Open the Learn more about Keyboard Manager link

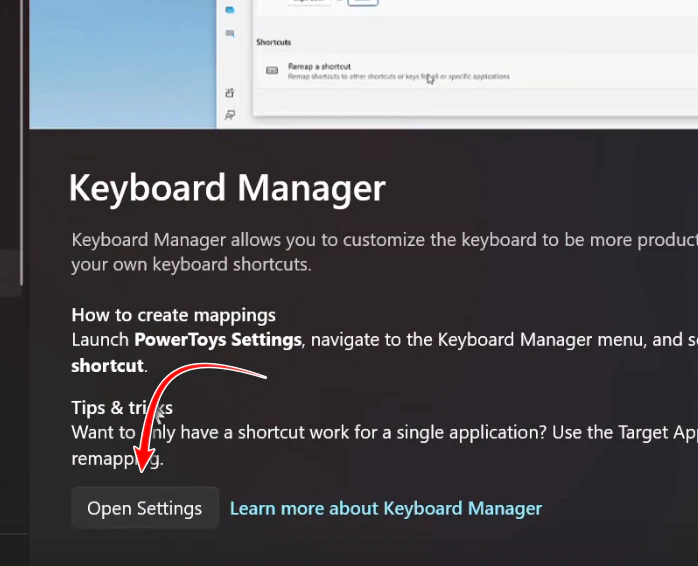(386, 509)
